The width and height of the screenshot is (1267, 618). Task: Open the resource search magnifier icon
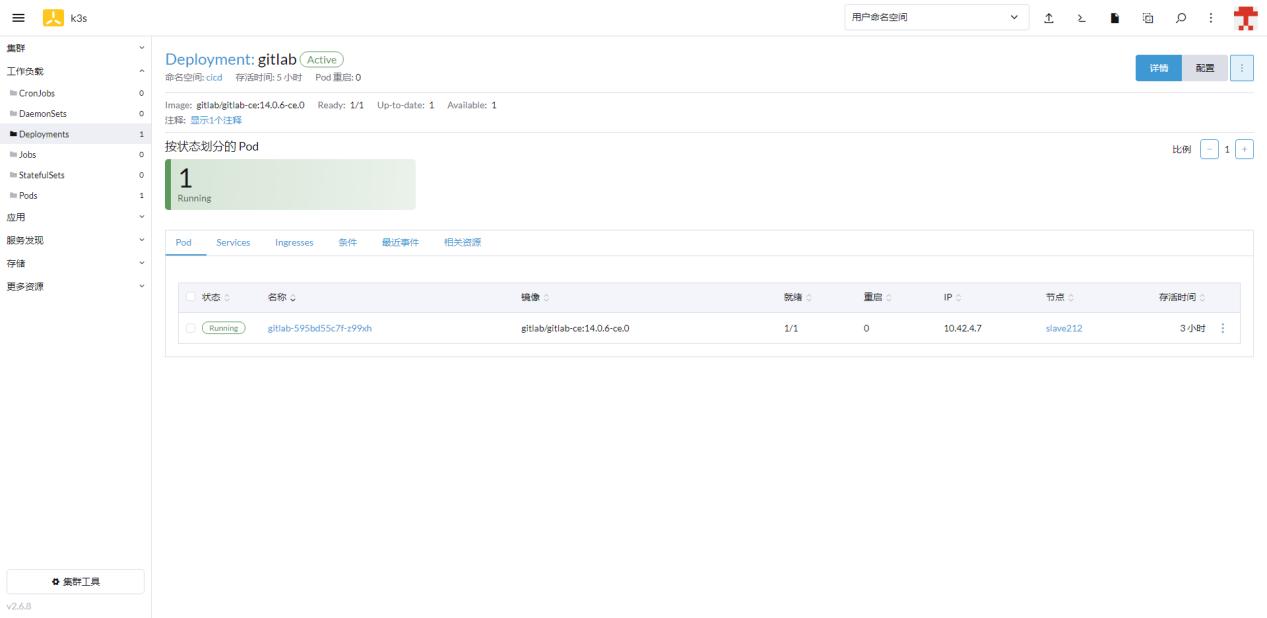point(1181,18)
